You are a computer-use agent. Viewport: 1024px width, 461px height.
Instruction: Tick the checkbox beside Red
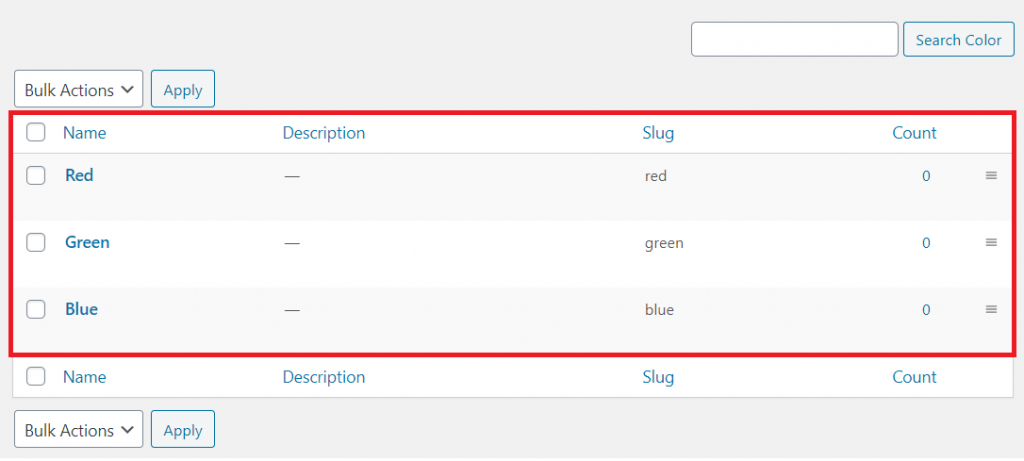(35, 175)
